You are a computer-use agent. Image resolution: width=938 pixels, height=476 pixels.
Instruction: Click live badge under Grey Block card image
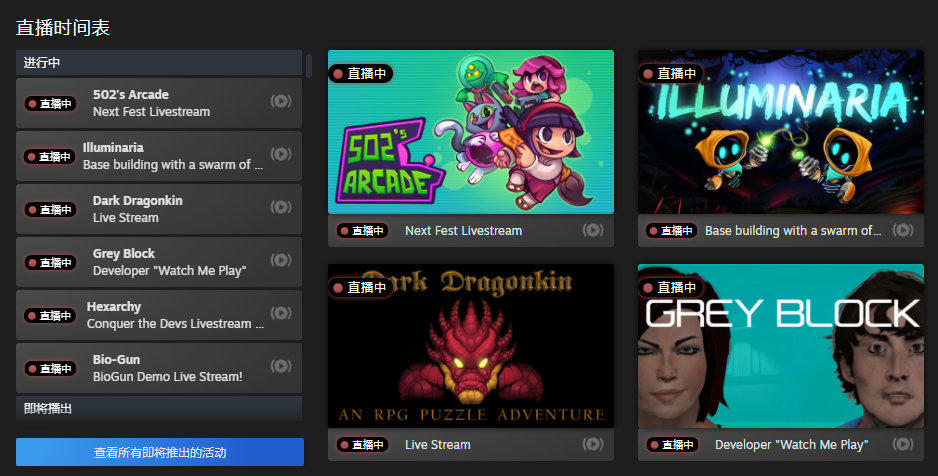673,445
